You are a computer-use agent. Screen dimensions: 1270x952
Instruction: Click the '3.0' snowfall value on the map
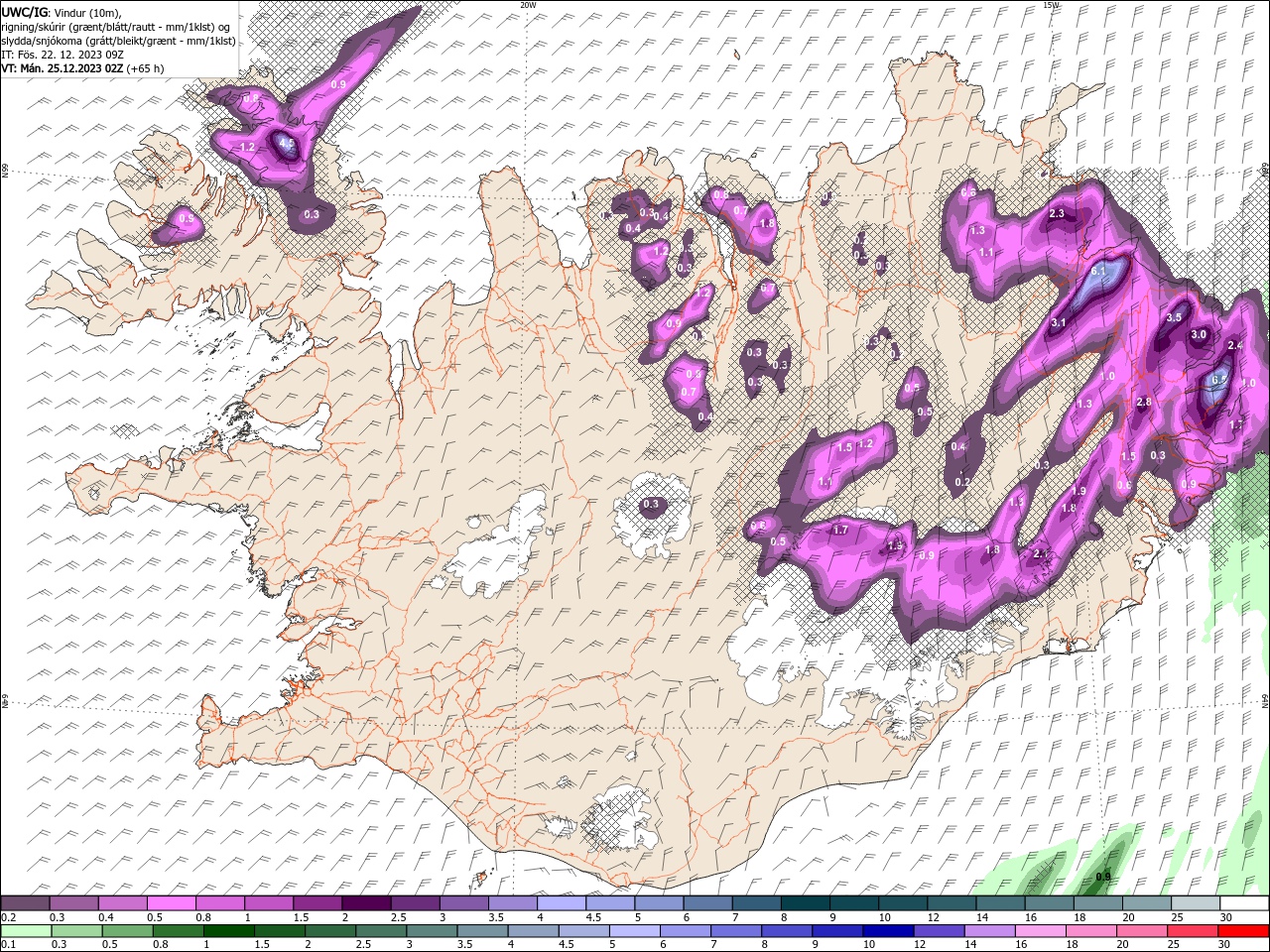point(1199,334)
